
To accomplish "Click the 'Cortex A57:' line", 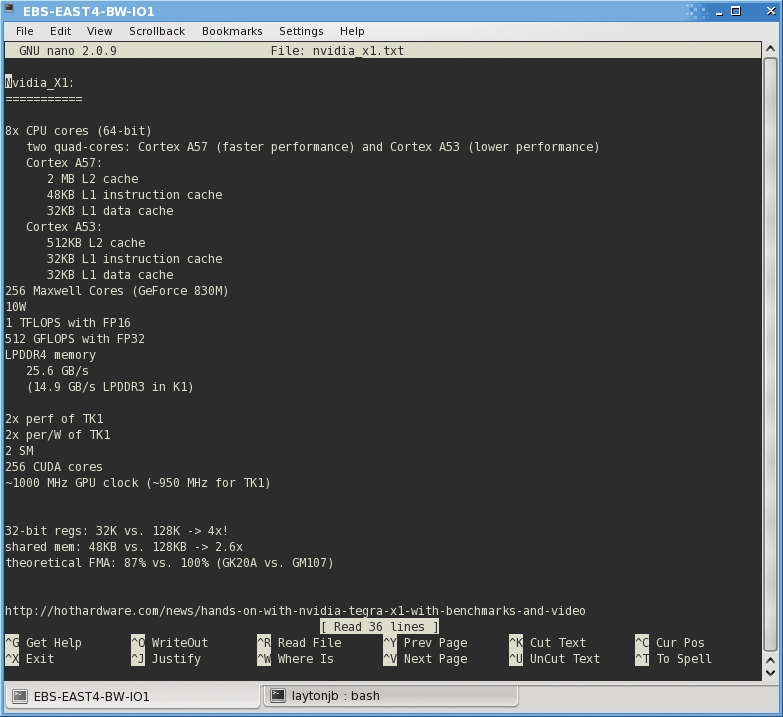I will click(x=64, y=163).
